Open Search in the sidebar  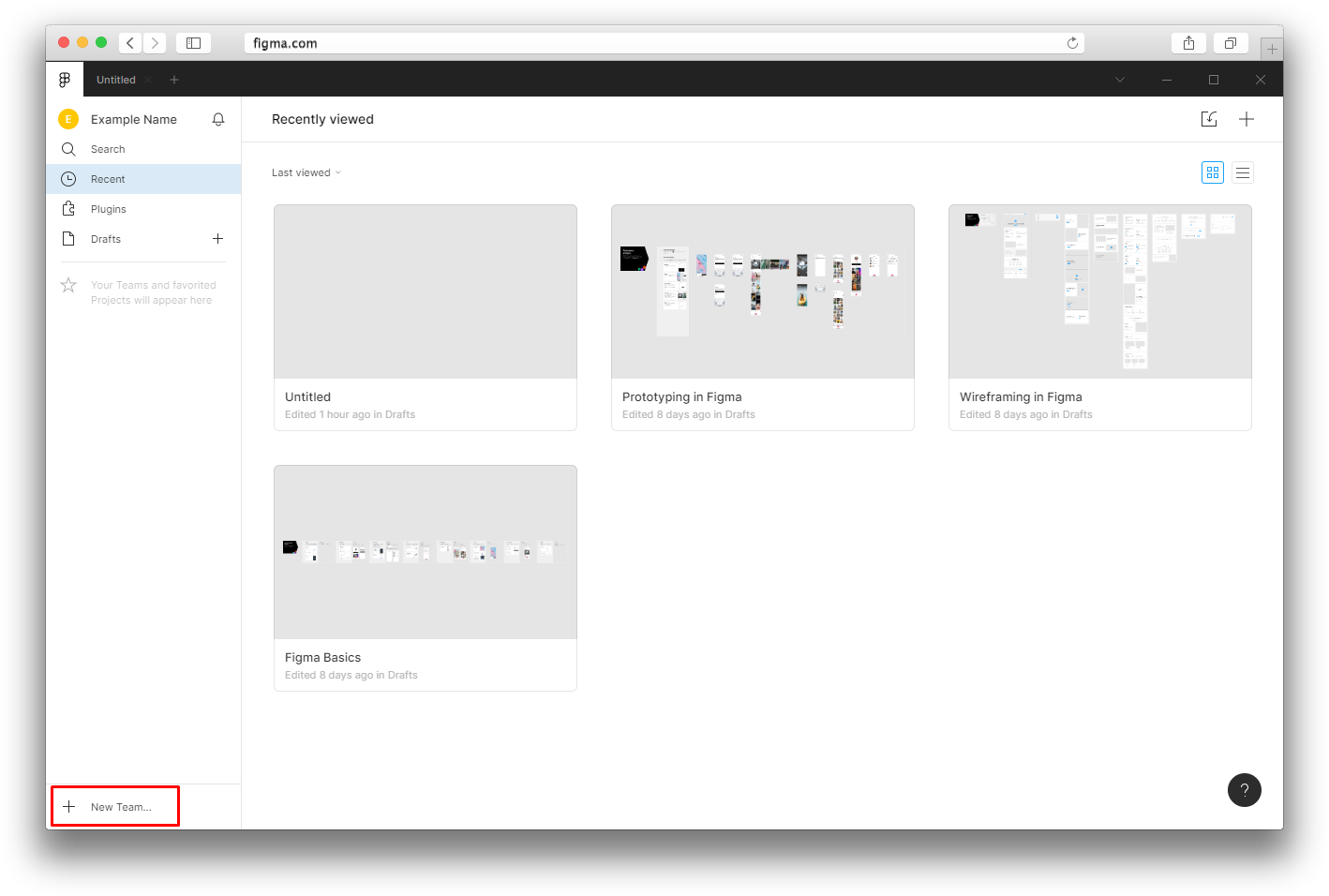click(x=143, y=149)
